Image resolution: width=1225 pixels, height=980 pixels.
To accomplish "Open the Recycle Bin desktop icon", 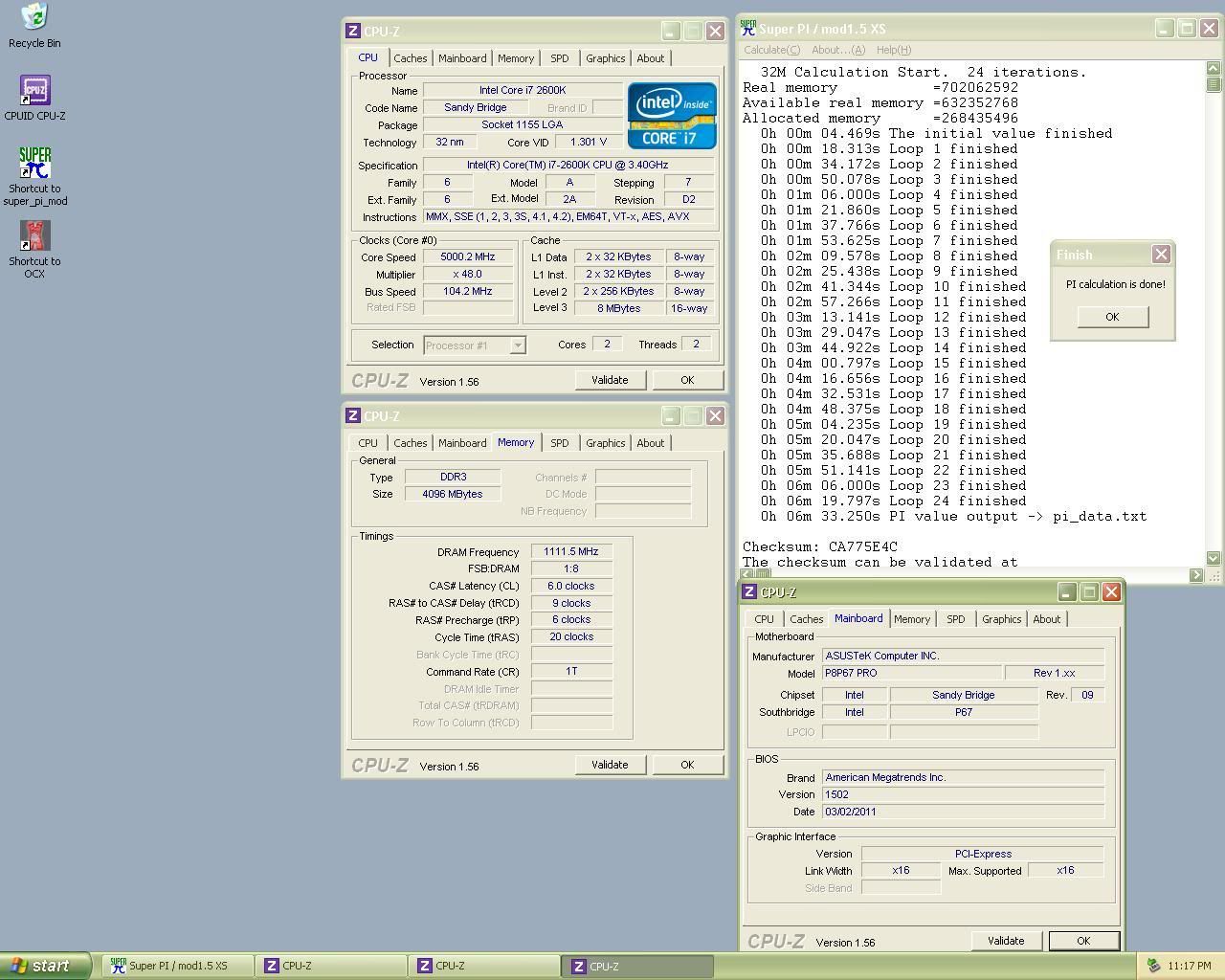I will pos(34,17).
